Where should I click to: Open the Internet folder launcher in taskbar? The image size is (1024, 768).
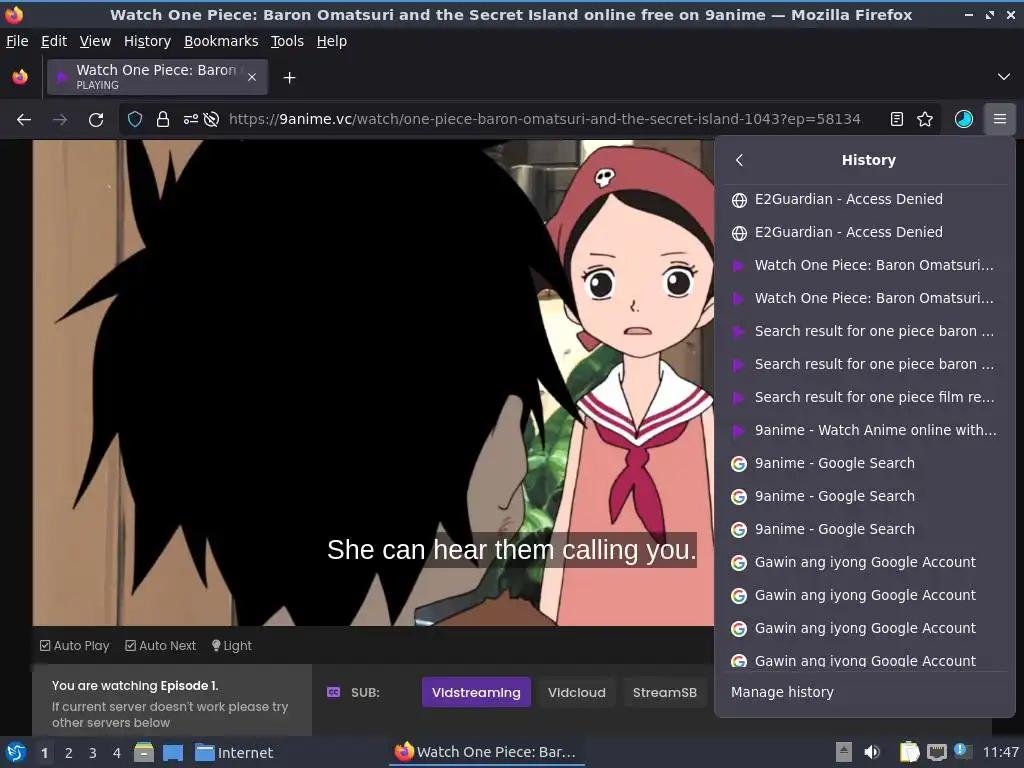(234, 753)
